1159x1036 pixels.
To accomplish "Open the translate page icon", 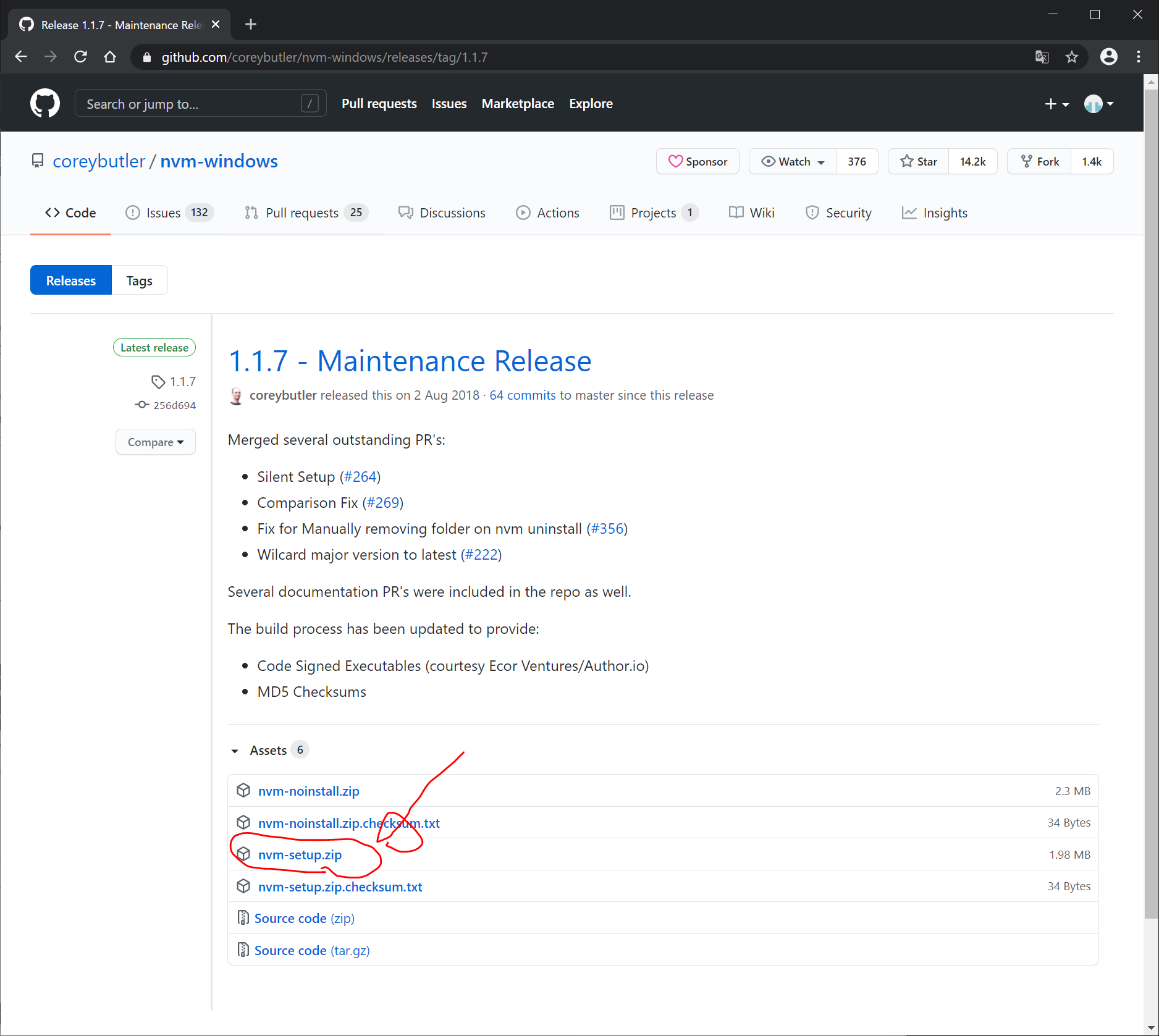I will click(x=1042, y=57).
